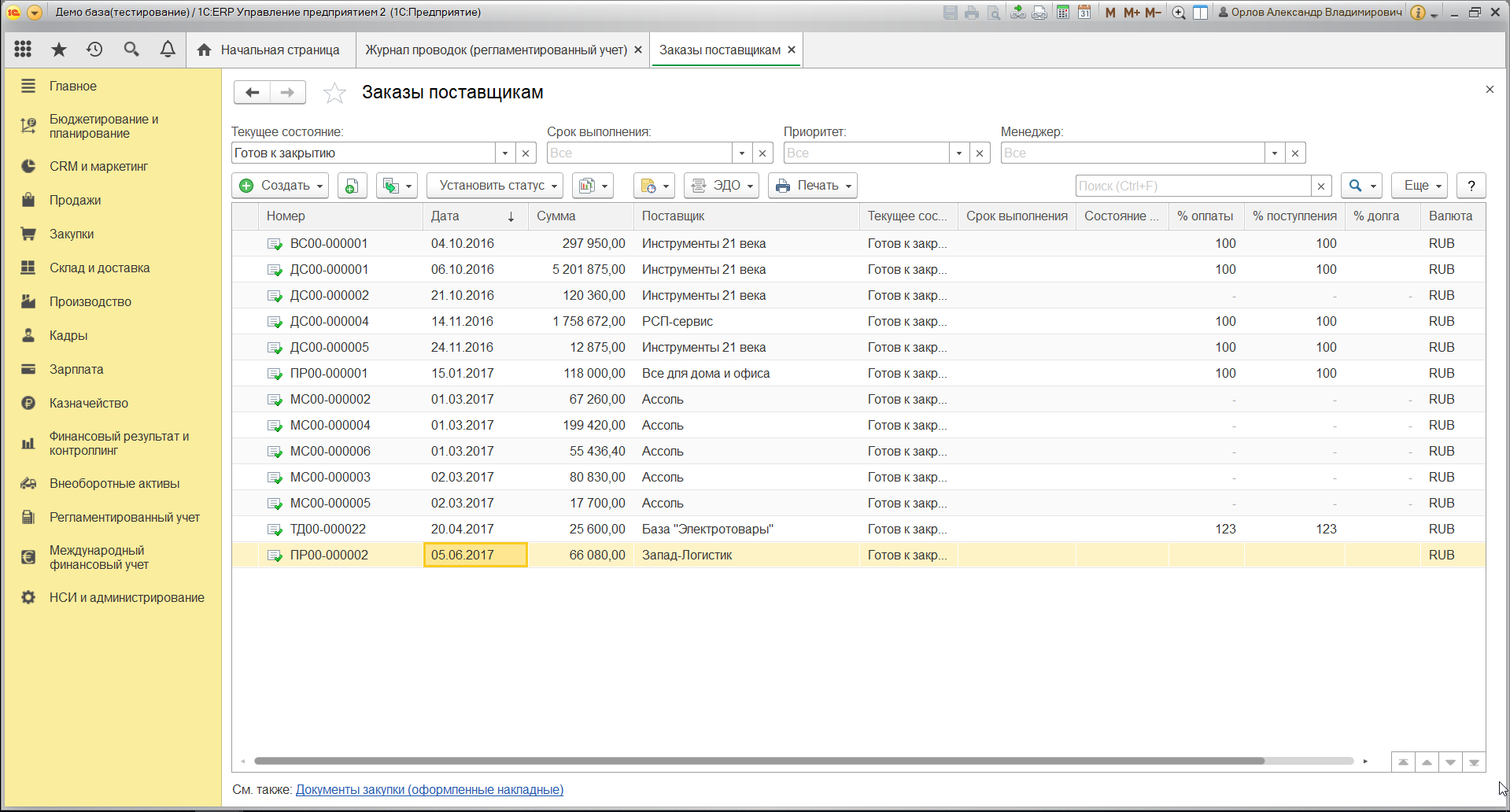The width and height of the screenshot is (1510, 812).
Task: Close the Заказы поставщикам tab
Action: [792, 50]
